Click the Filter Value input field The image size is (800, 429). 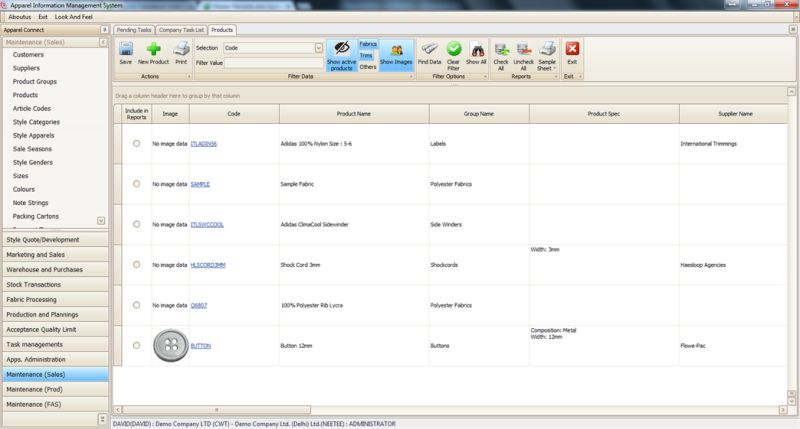tap(274, 63)
